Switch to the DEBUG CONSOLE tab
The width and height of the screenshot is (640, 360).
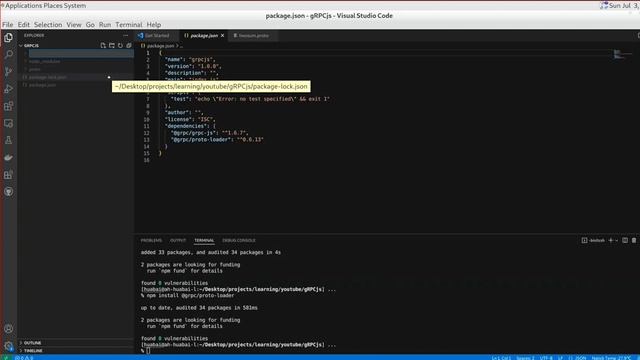[239, 240]
